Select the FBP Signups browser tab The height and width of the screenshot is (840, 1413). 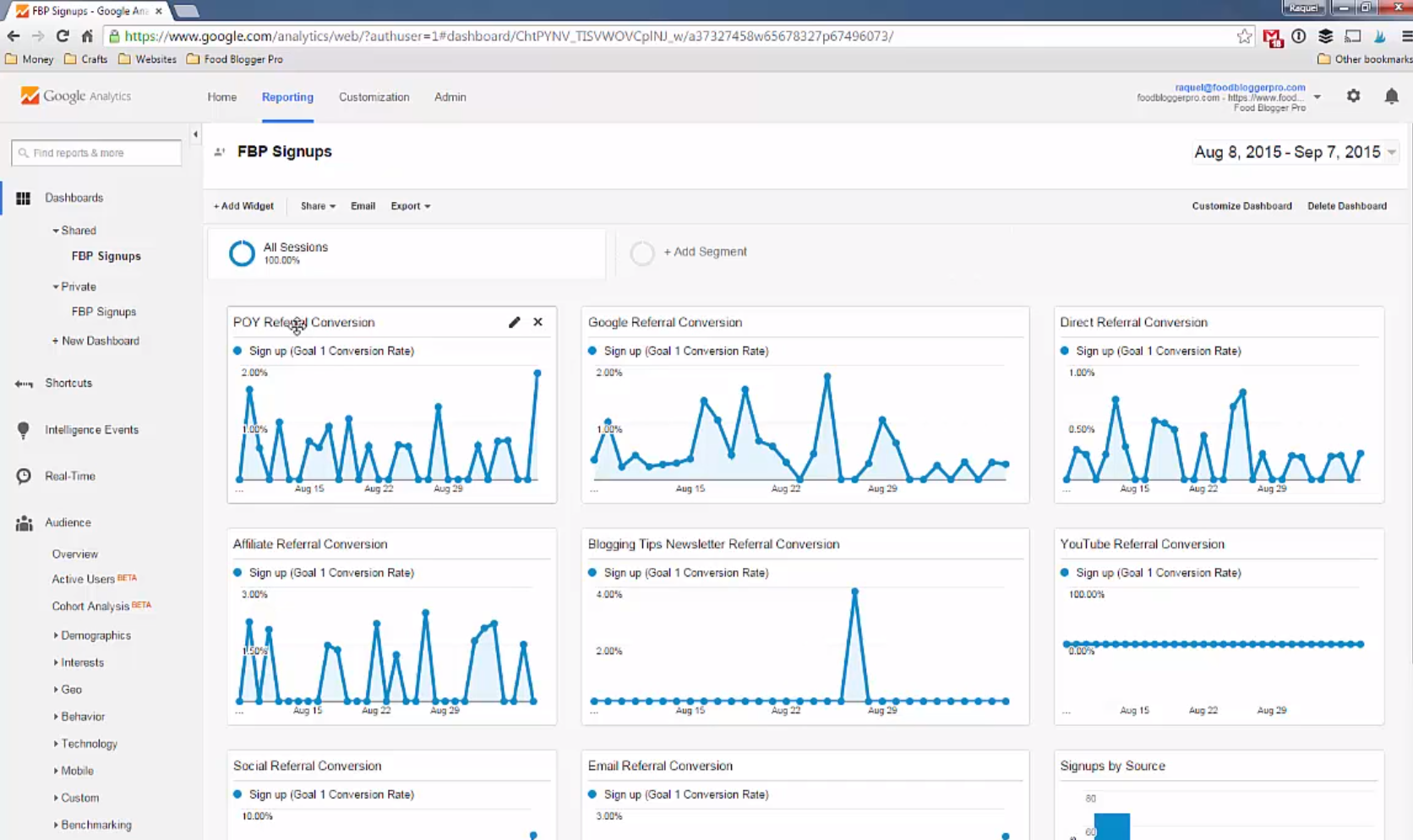point(89,11)
